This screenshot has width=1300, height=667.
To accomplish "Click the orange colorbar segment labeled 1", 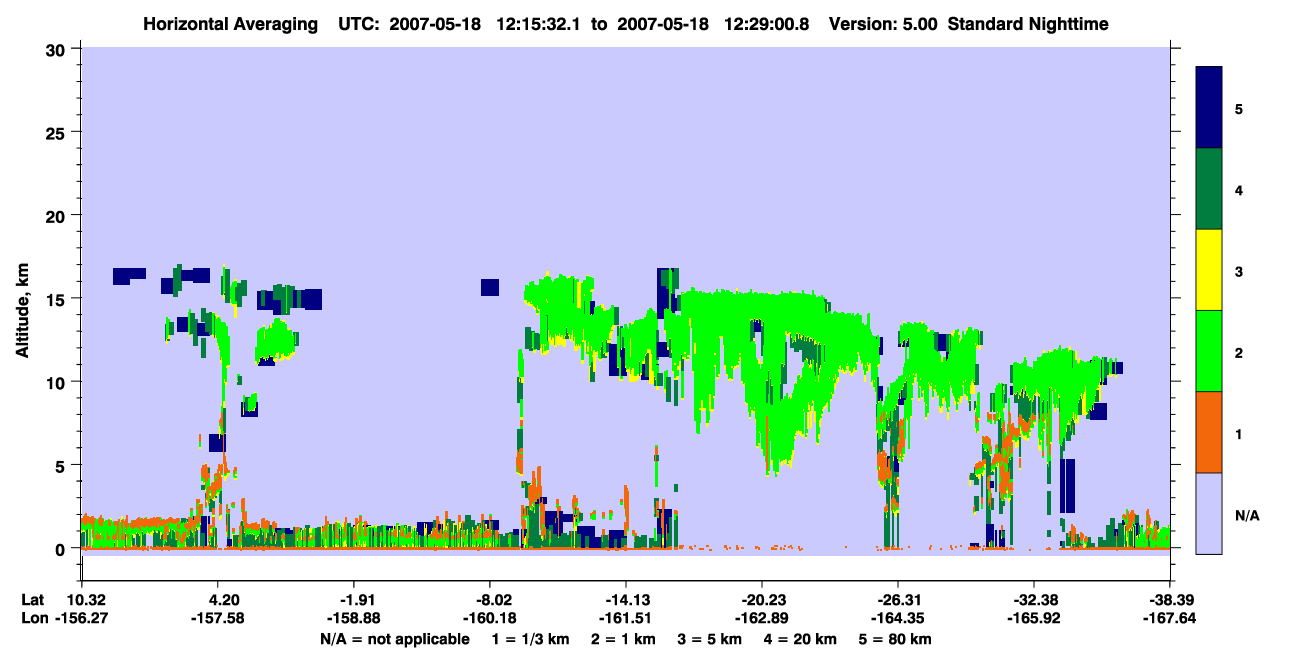I will click(x=1209, y=432).
